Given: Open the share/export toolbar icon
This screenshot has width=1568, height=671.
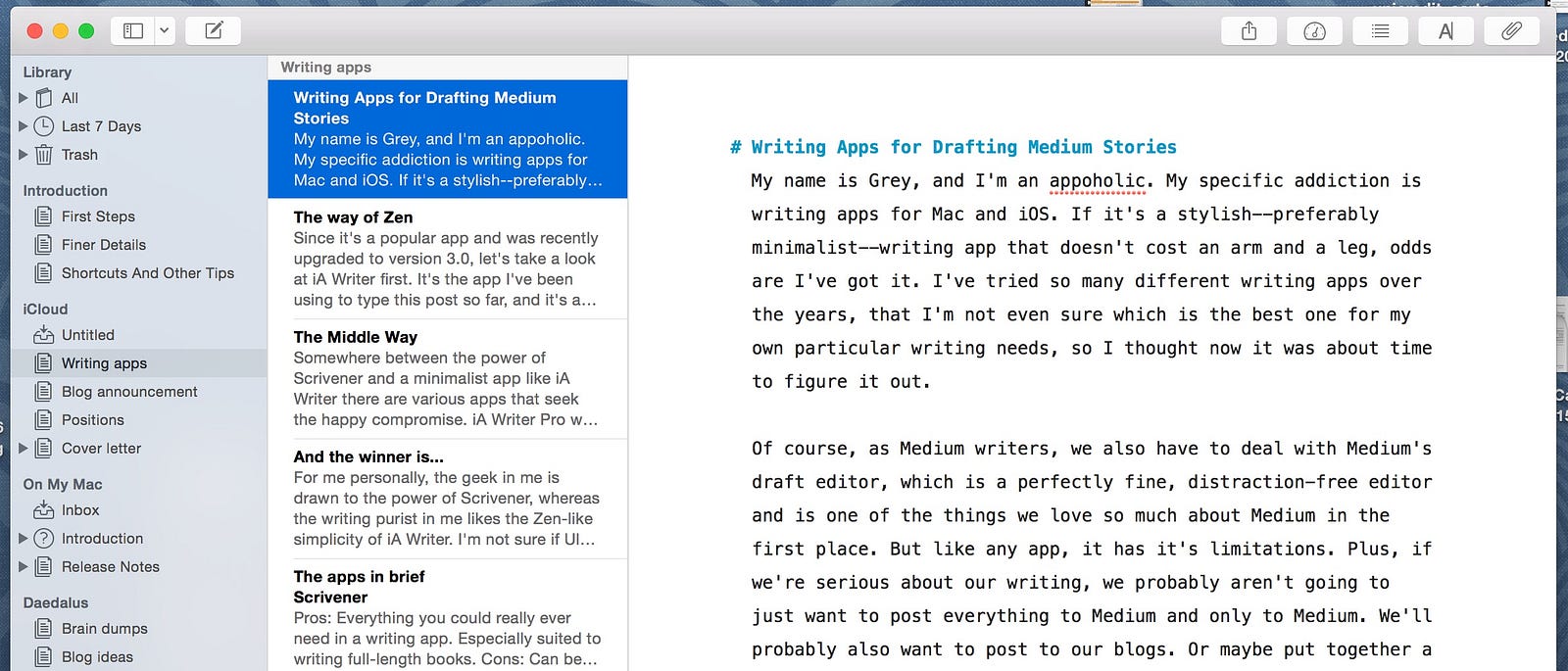Looking at the screenshot, I should pos(1249,31).
